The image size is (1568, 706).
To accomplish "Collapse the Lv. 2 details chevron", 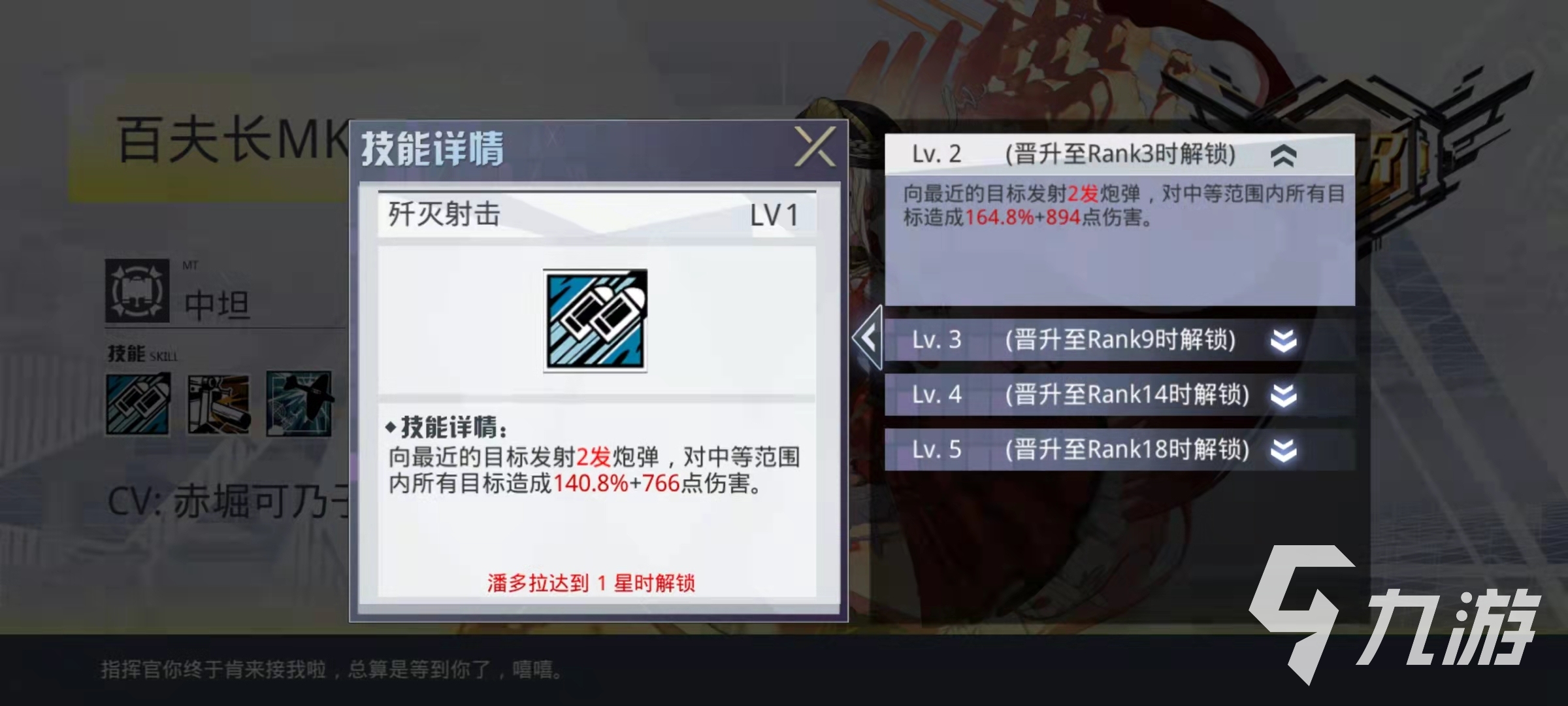I will [x=1283, y=156].
